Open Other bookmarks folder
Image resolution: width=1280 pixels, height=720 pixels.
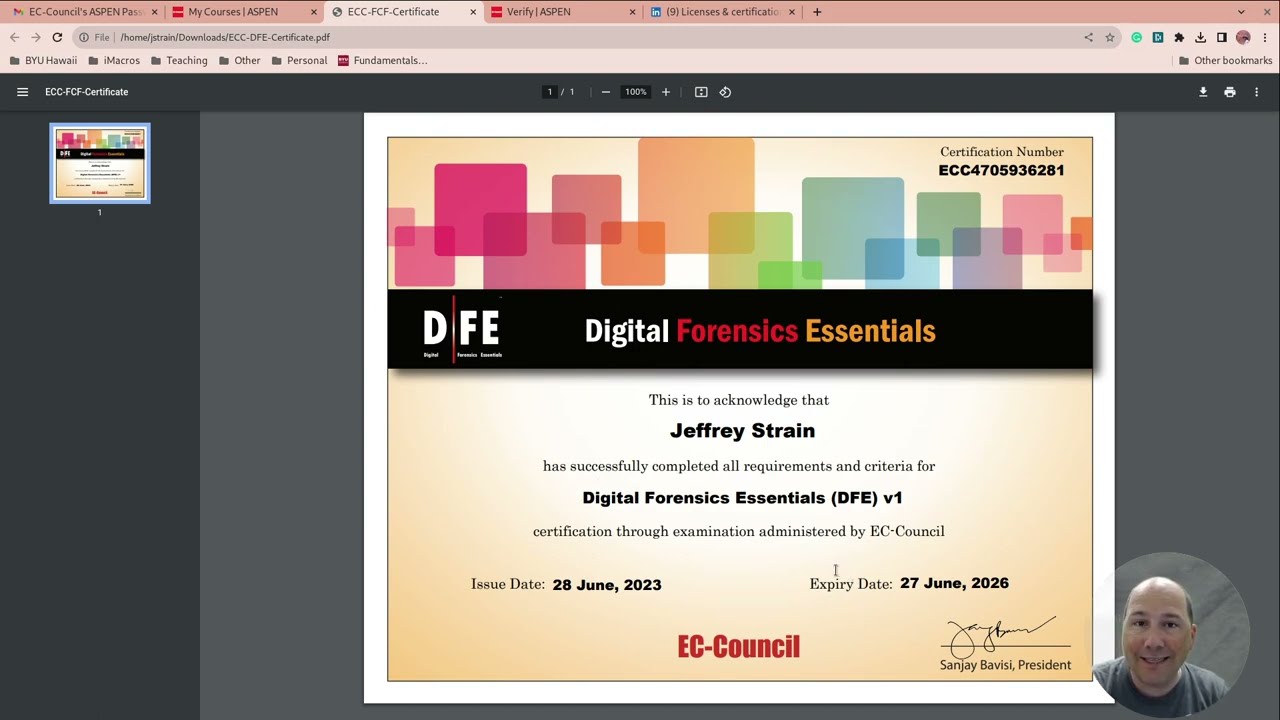click(x=1225, y=60)
